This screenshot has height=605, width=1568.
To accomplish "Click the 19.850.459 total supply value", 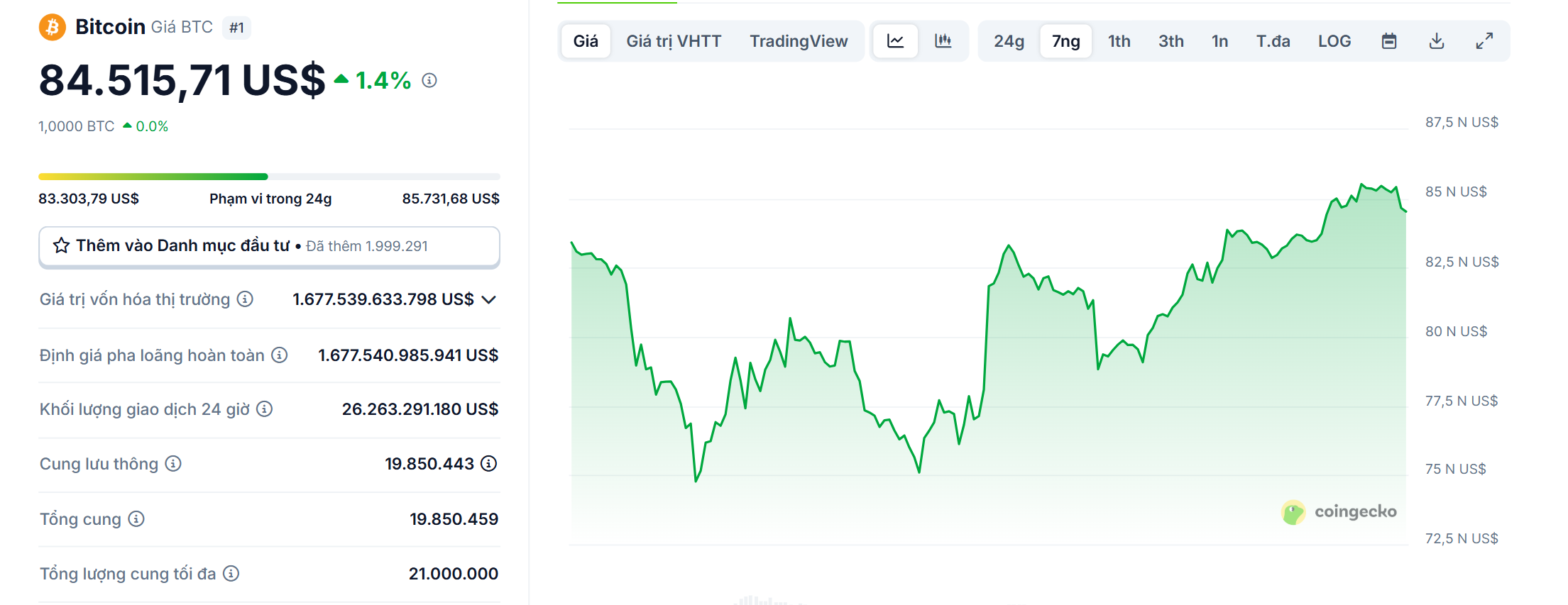I will [x=454, y=519].
